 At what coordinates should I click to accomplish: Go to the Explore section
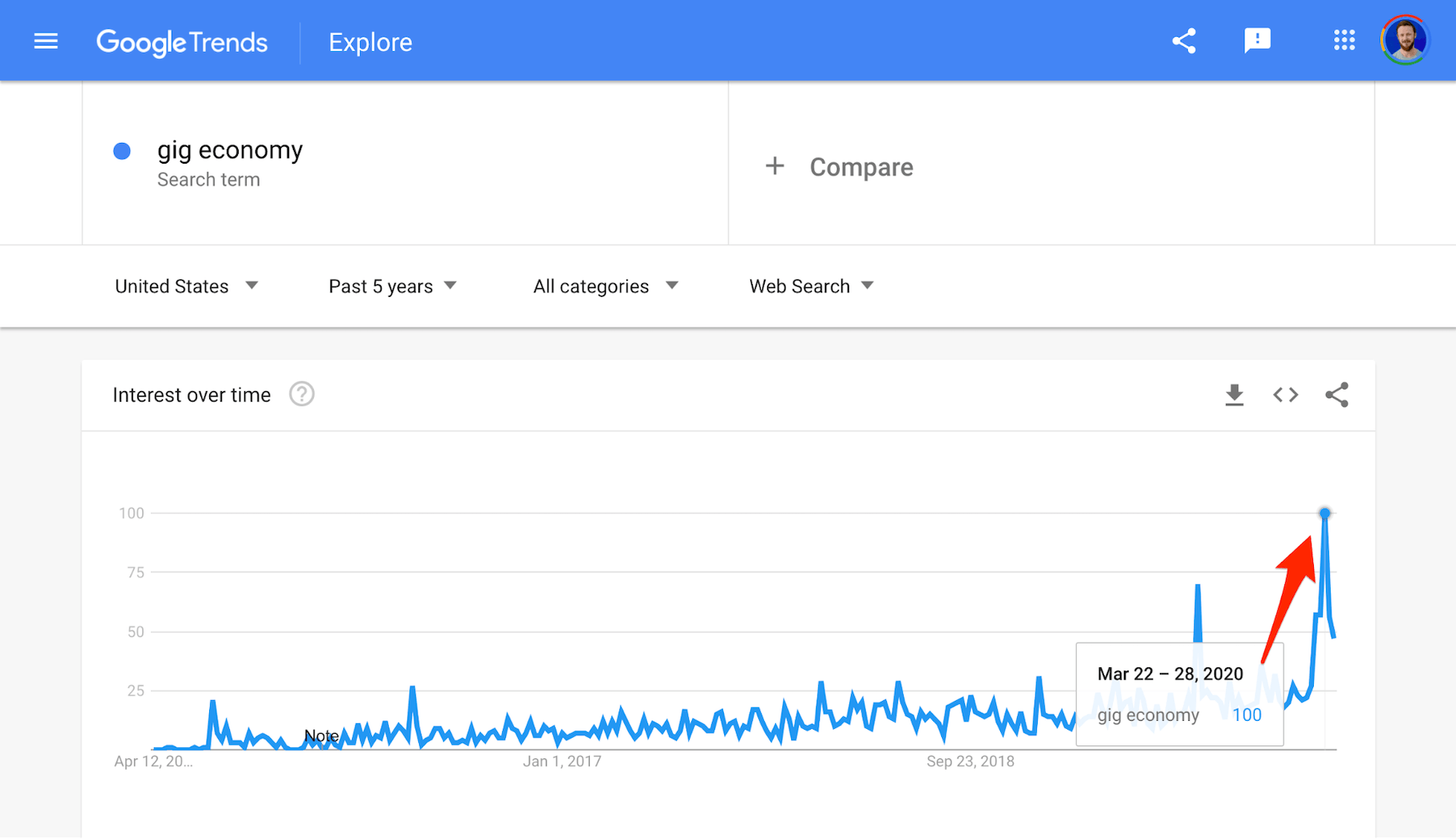point(370,42)
